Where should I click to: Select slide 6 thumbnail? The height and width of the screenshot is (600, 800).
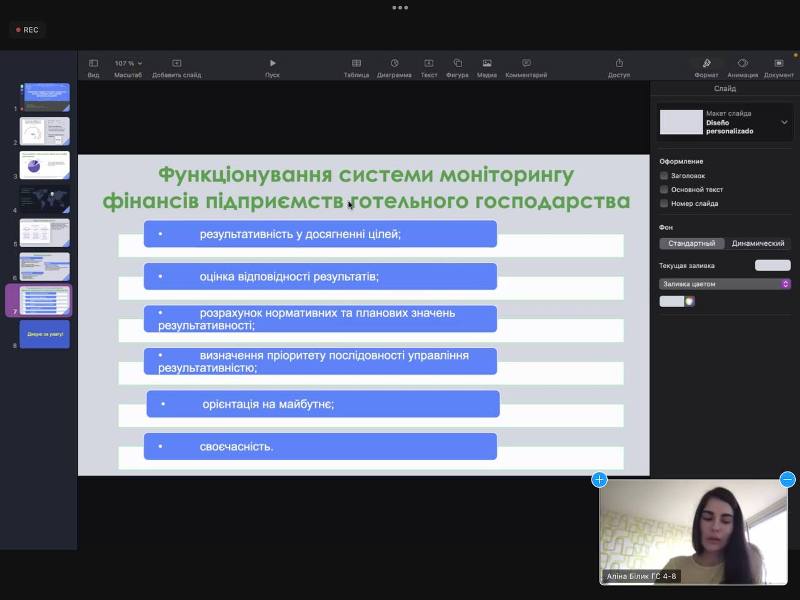click(x=45, y=266)
